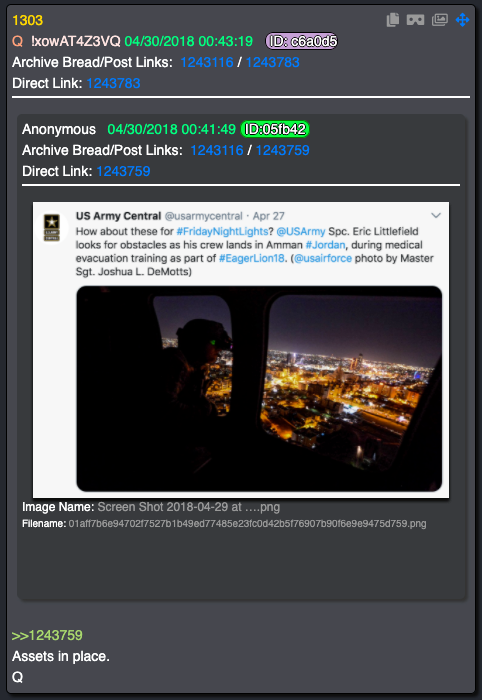Open Direct Link 1243783

tap(113, 83)
